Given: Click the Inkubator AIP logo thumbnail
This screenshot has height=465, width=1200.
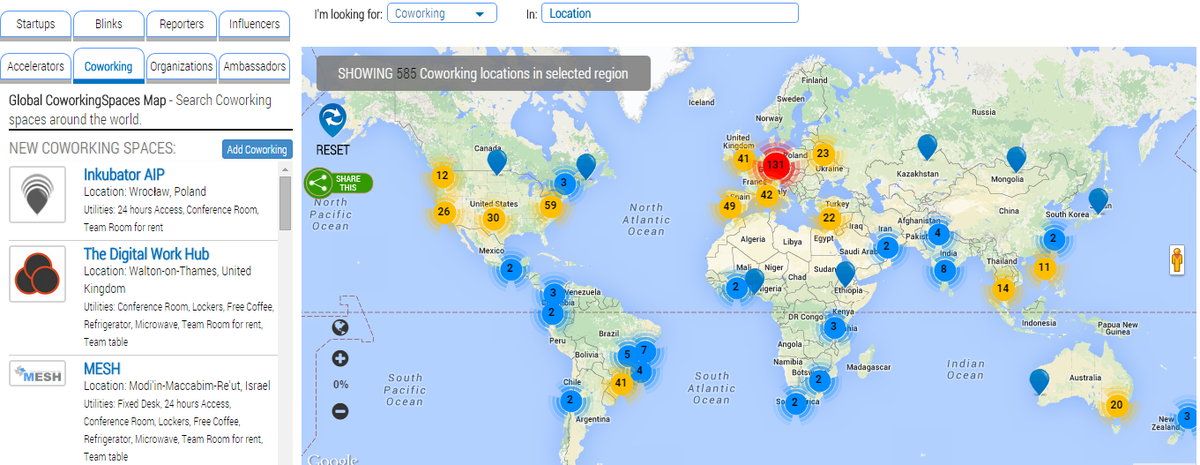Looking at the screenshot, I should click(38, 195).
